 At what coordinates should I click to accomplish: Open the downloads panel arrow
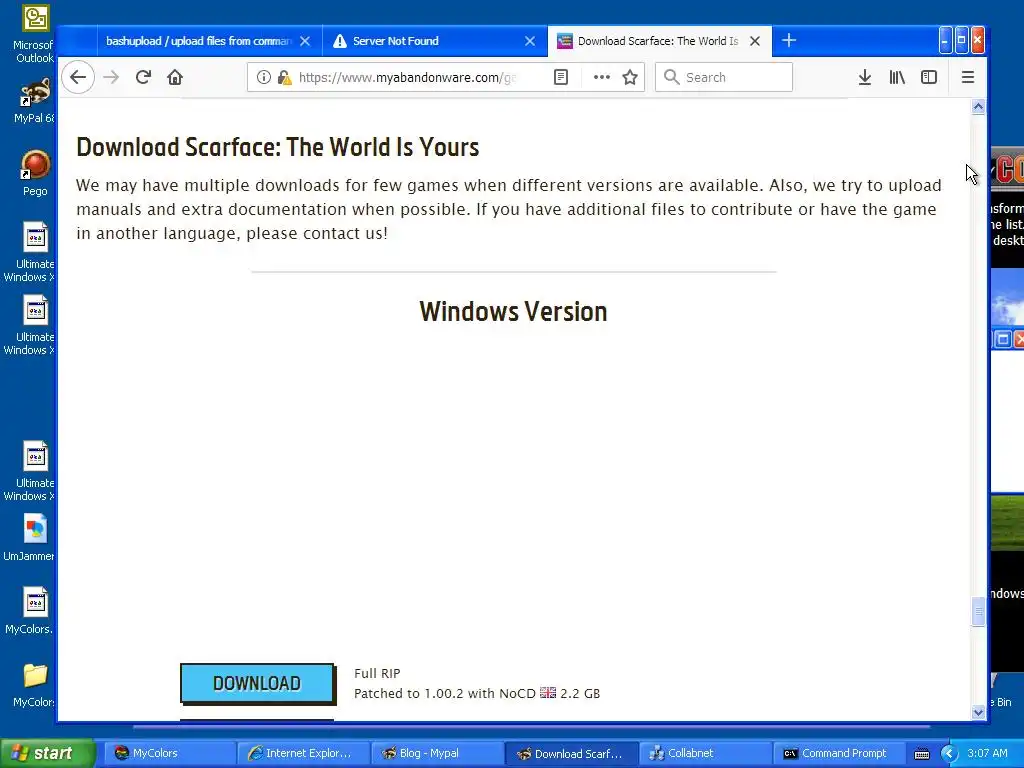(865, 77)
